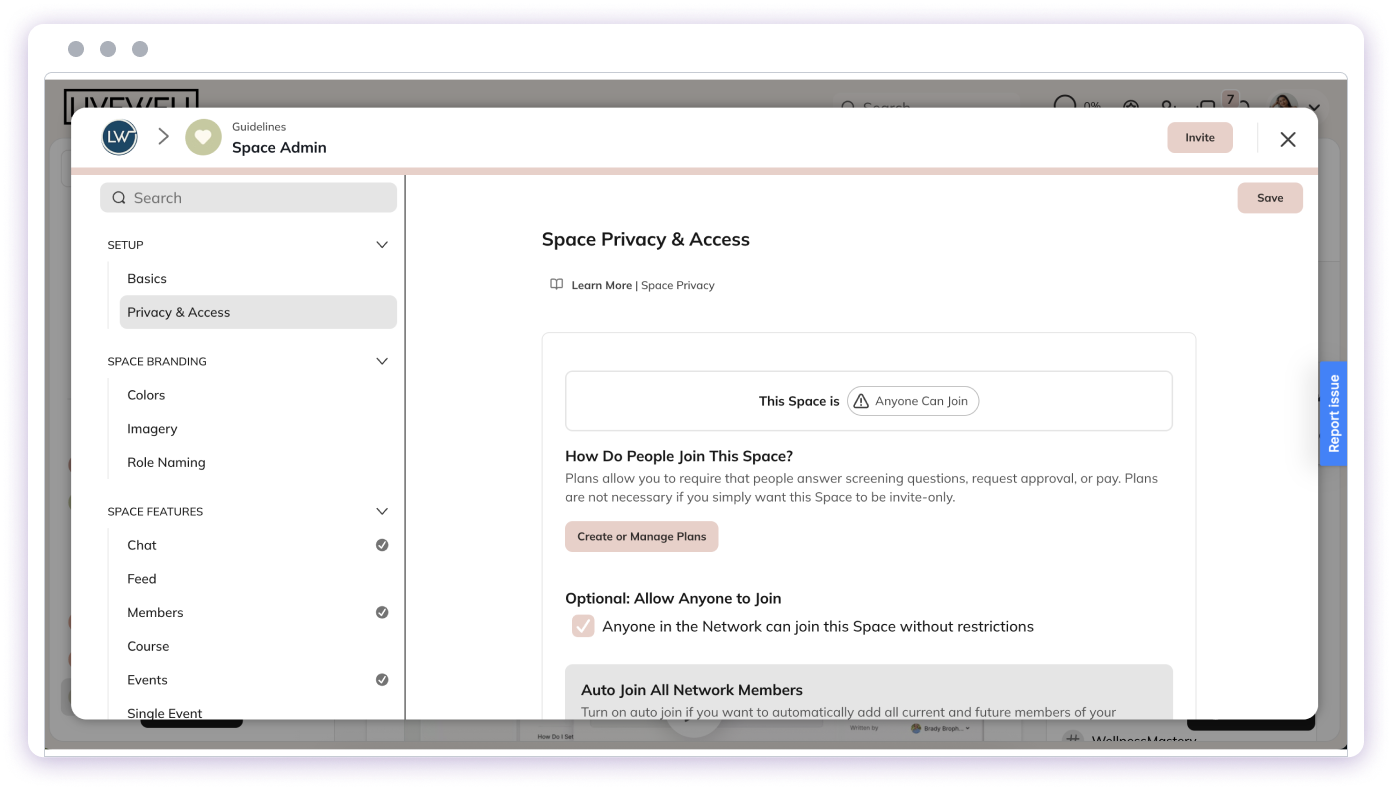Viewport: 1392px width, 790px height.
Task: Click the Report Issue side tab
Action: pos(1333,413)
